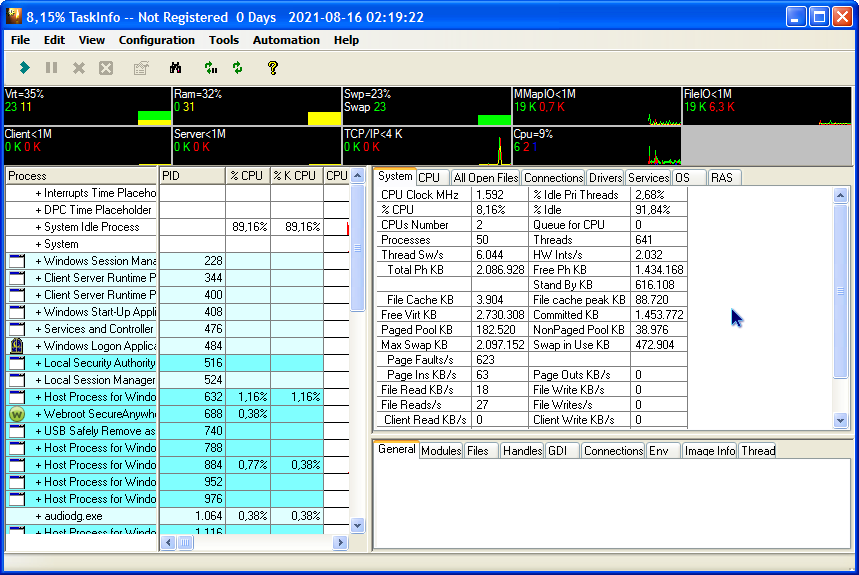This screenshot has height=575, width=859.
Task: Click the icon of Windows Session Manager row
Action: (x=17, y=261)
